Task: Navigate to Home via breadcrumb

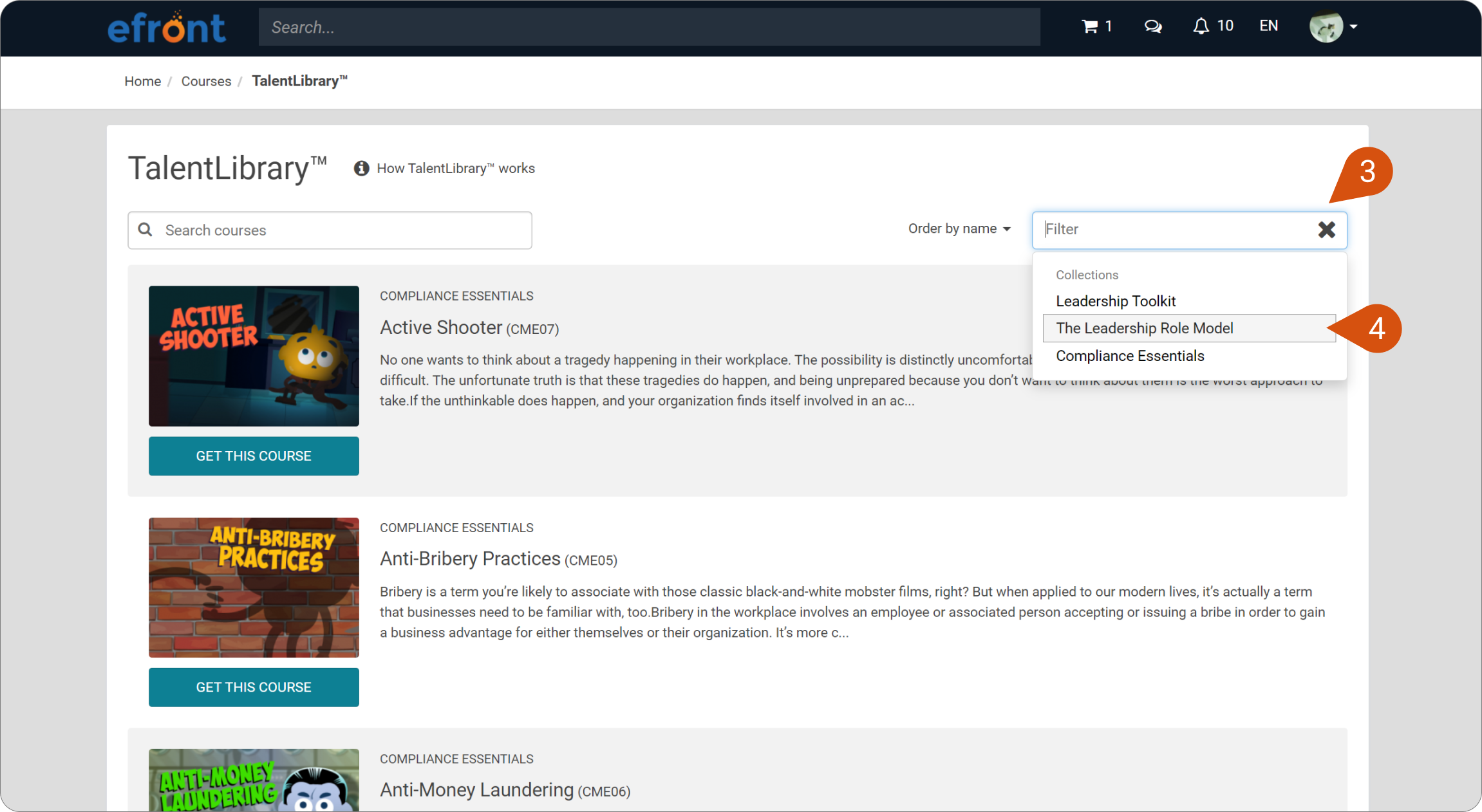Action: coord(142,81)
